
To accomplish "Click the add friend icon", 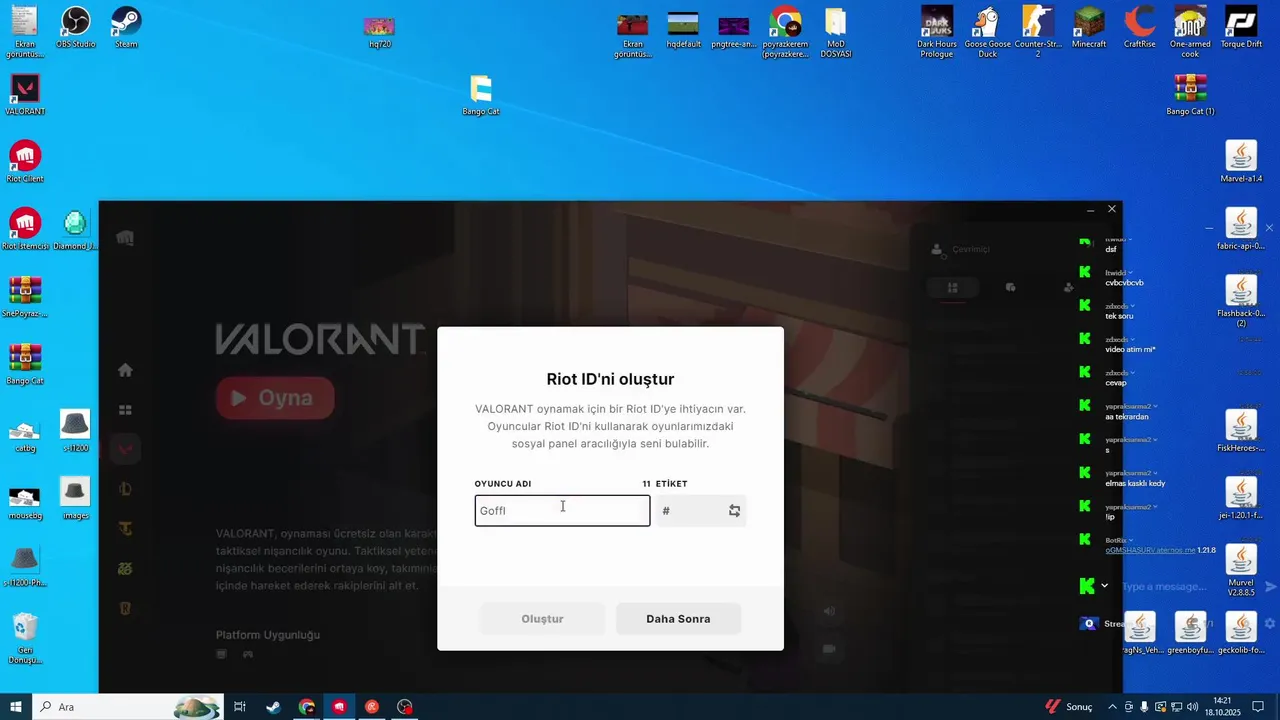I will [1068, 288].
